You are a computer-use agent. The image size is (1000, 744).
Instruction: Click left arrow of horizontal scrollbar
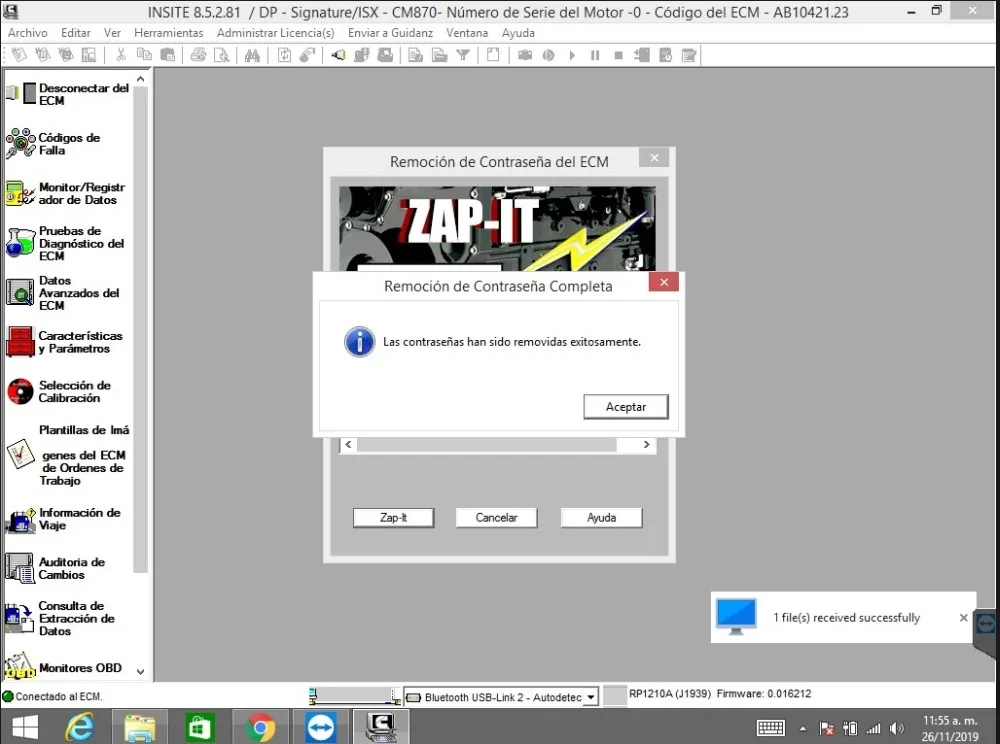click(x=348, y=444)
